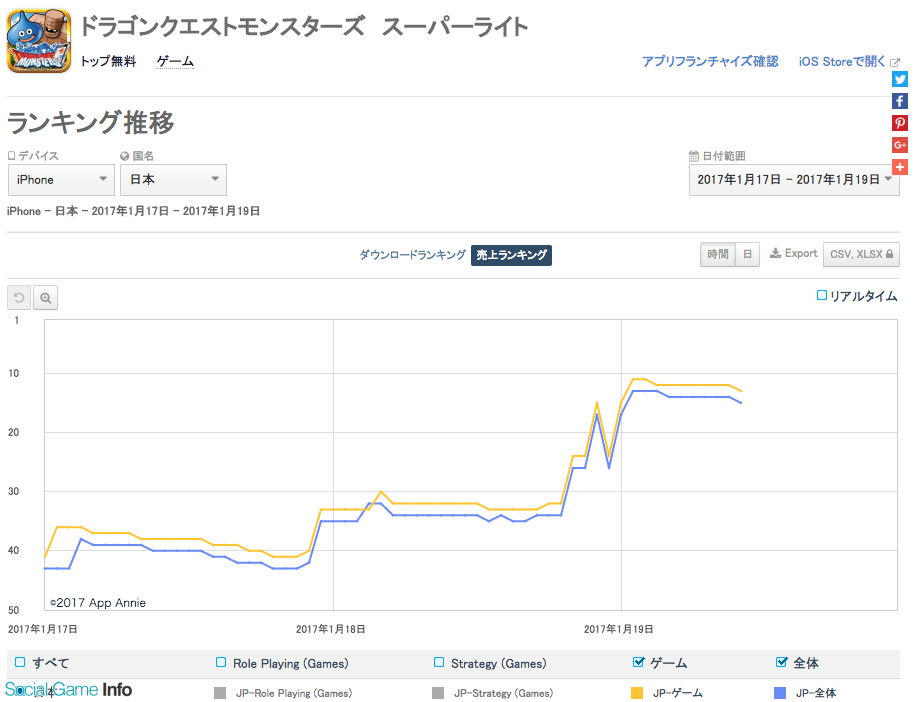914x702 pixels.
Task: Click the ゲーム category link
Action: pos(175,61)
